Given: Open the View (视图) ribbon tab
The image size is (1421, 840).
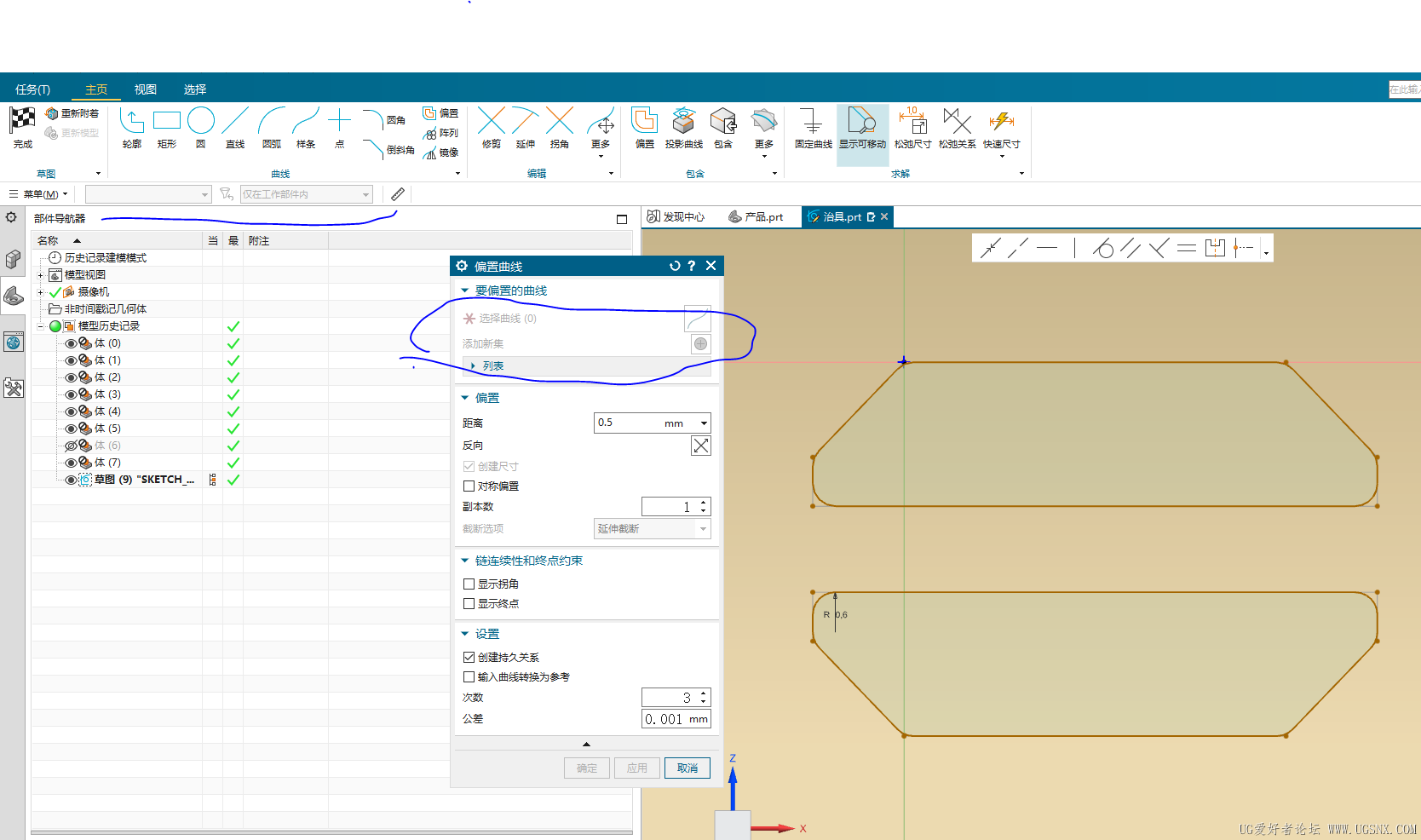Looking at the screenshot, I should [x=145, y=89].
